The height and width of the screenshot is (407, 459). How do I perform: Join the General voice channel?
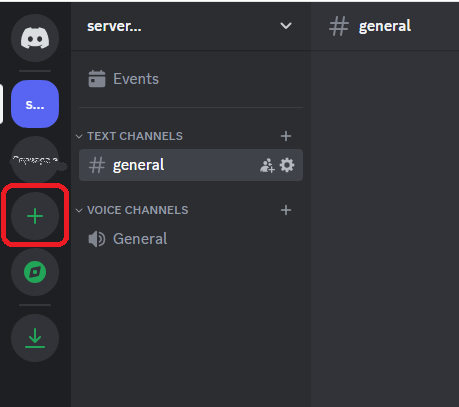(x=191, y=239)
